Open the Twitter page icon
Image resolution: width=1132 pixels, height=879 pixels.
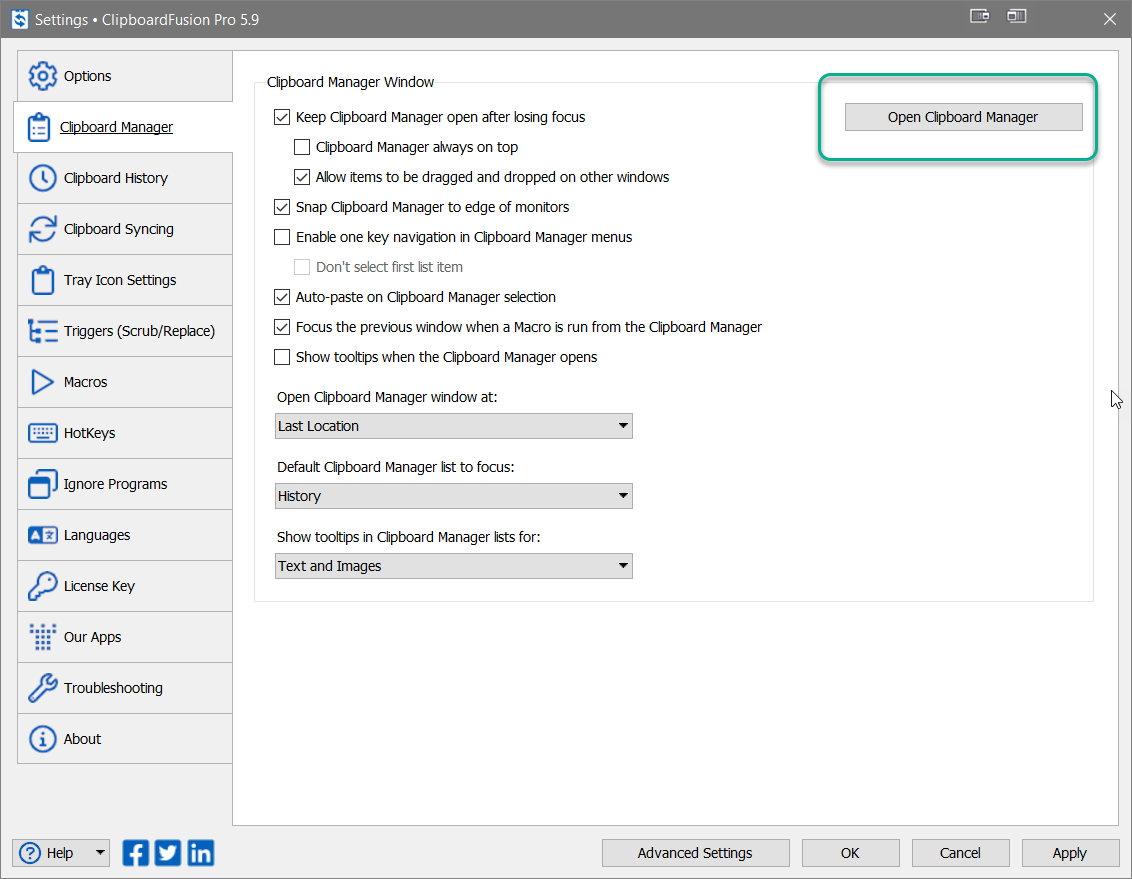pyautogui.click(x=168, y=853)
